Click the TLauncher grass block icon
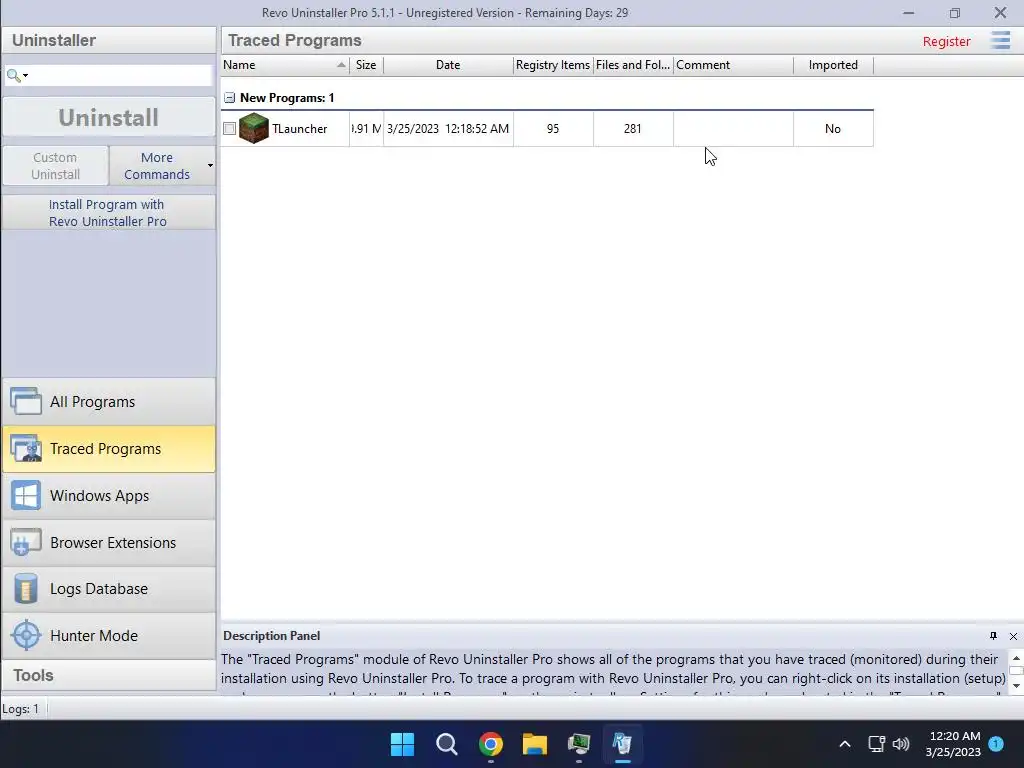 (x=253, y=128)
